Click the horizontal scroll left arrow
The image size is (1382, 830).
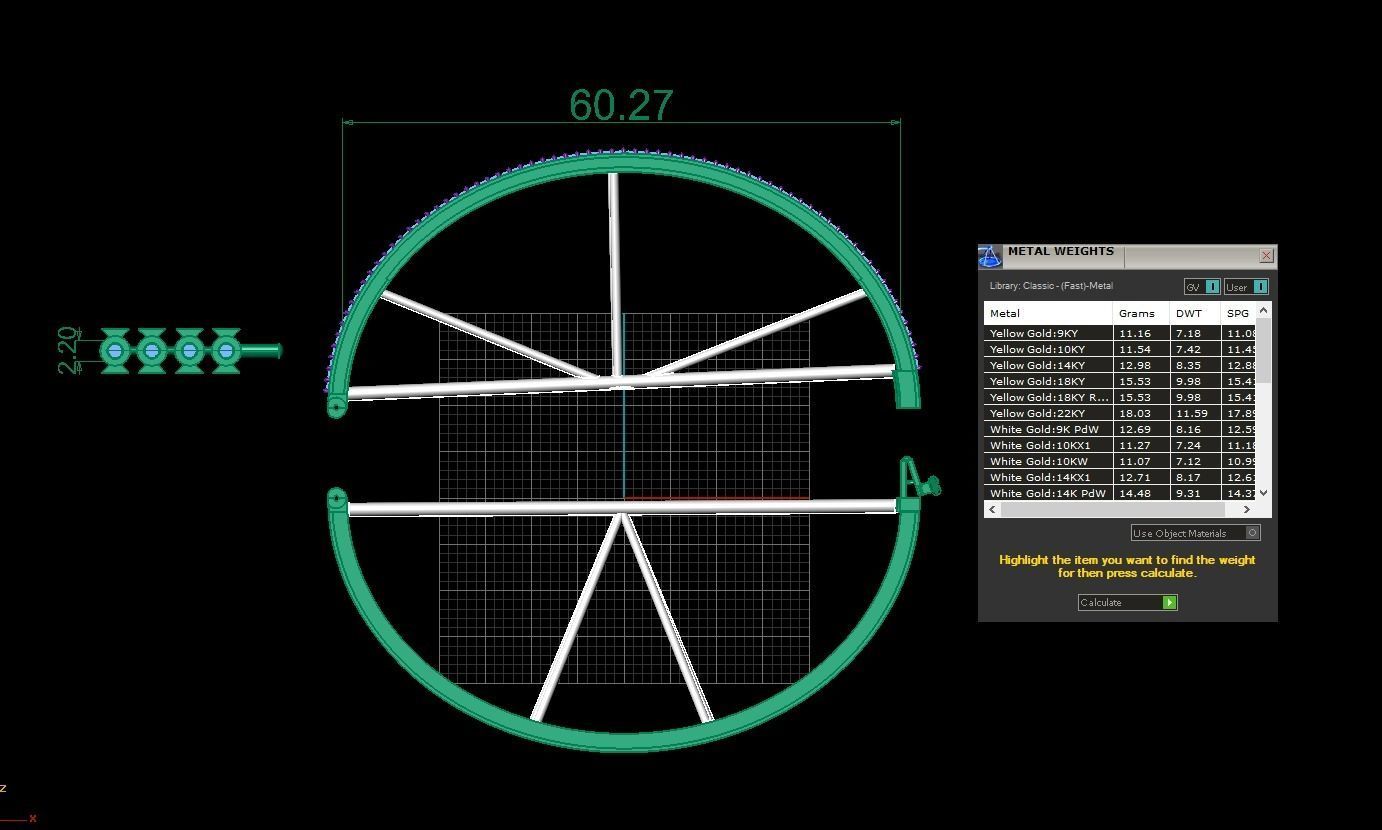coord(992,509)
